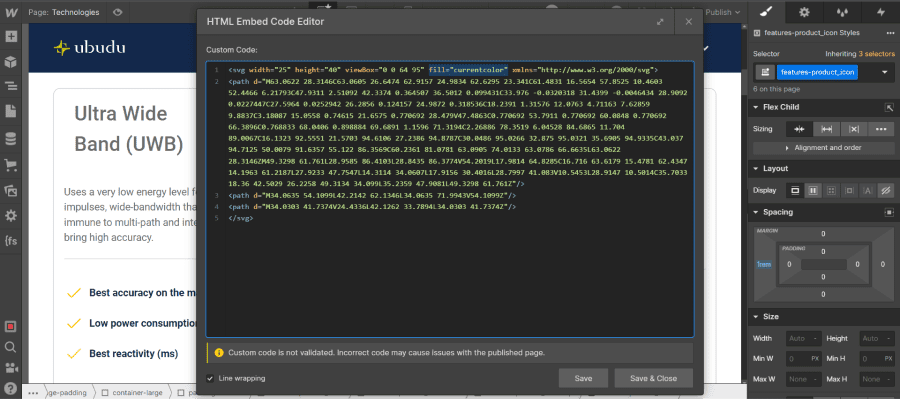Set display to inline

click(x=867, y=190)
